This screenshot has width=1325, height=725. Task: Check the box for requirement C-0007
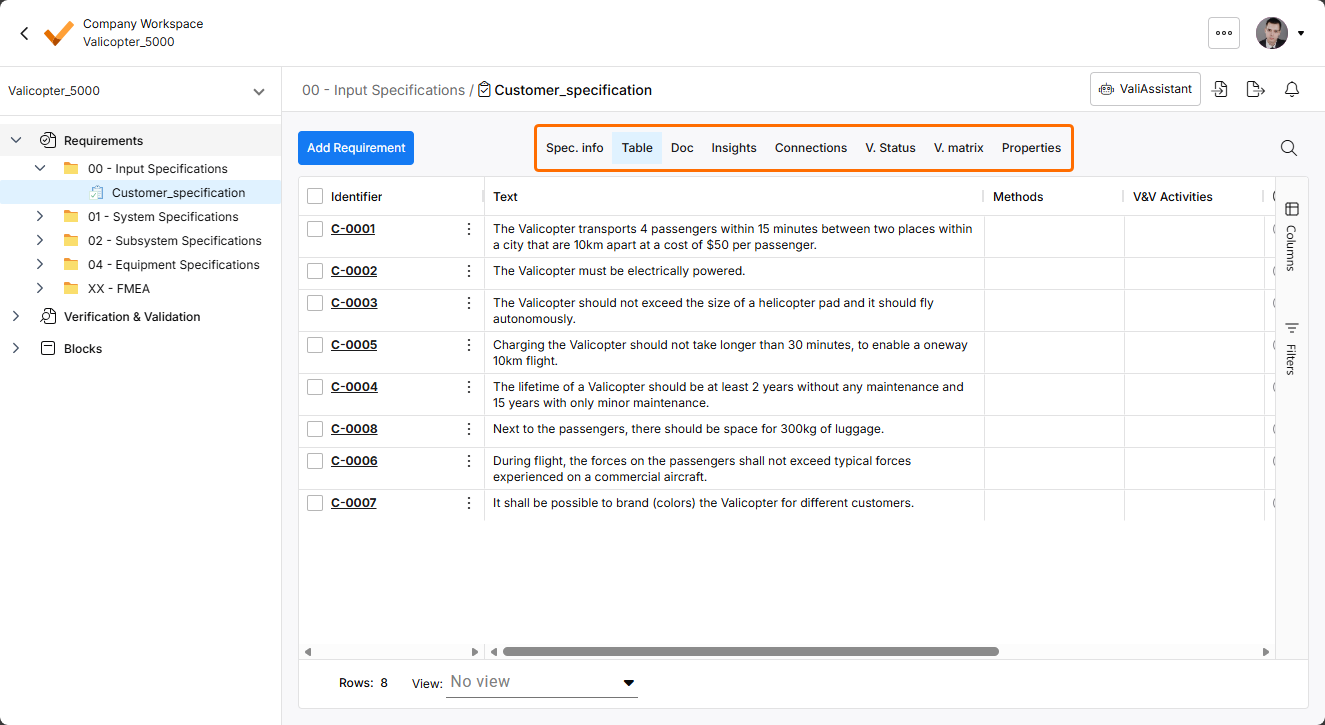315,503
